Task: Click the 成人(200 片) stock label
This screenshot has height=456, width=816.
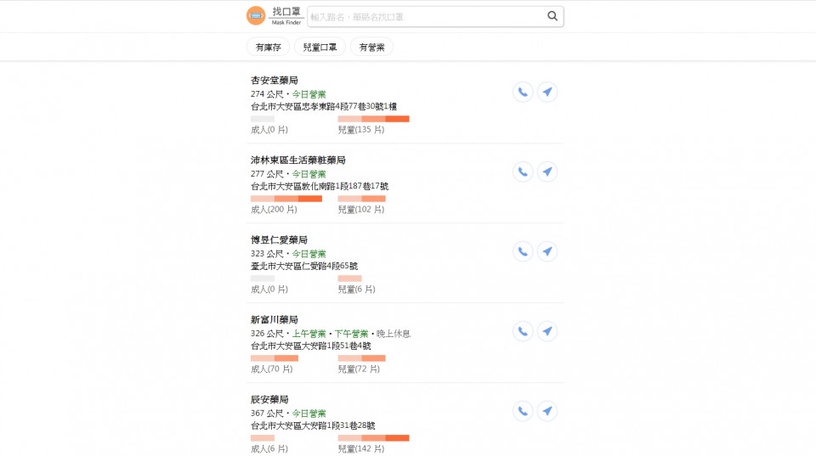Action: coord(274,209)
